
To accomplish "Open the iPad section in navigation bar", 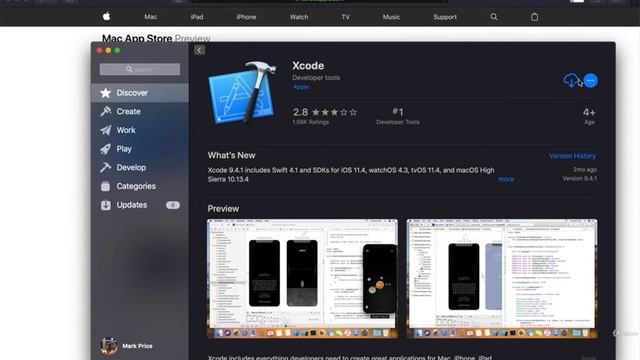I will pos(197,17).
